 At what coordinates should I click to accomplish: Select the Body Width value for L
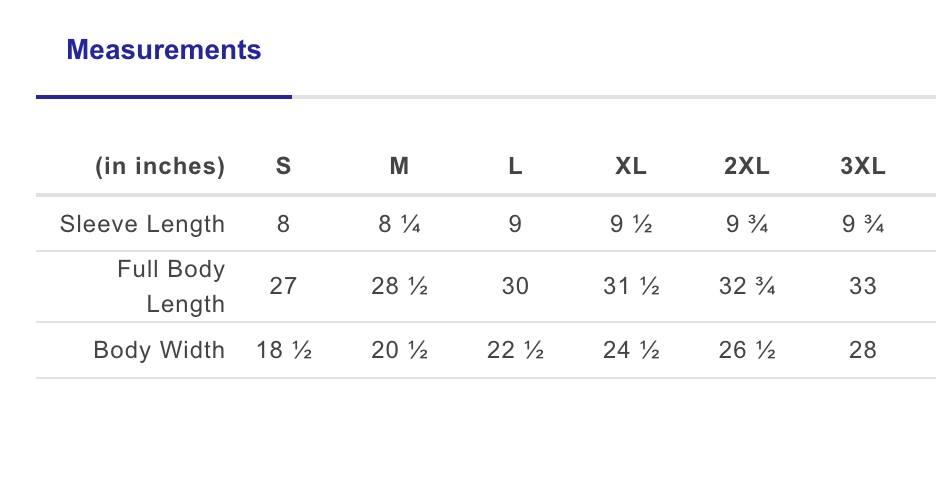pyautogui.click(x=515, y=351)
